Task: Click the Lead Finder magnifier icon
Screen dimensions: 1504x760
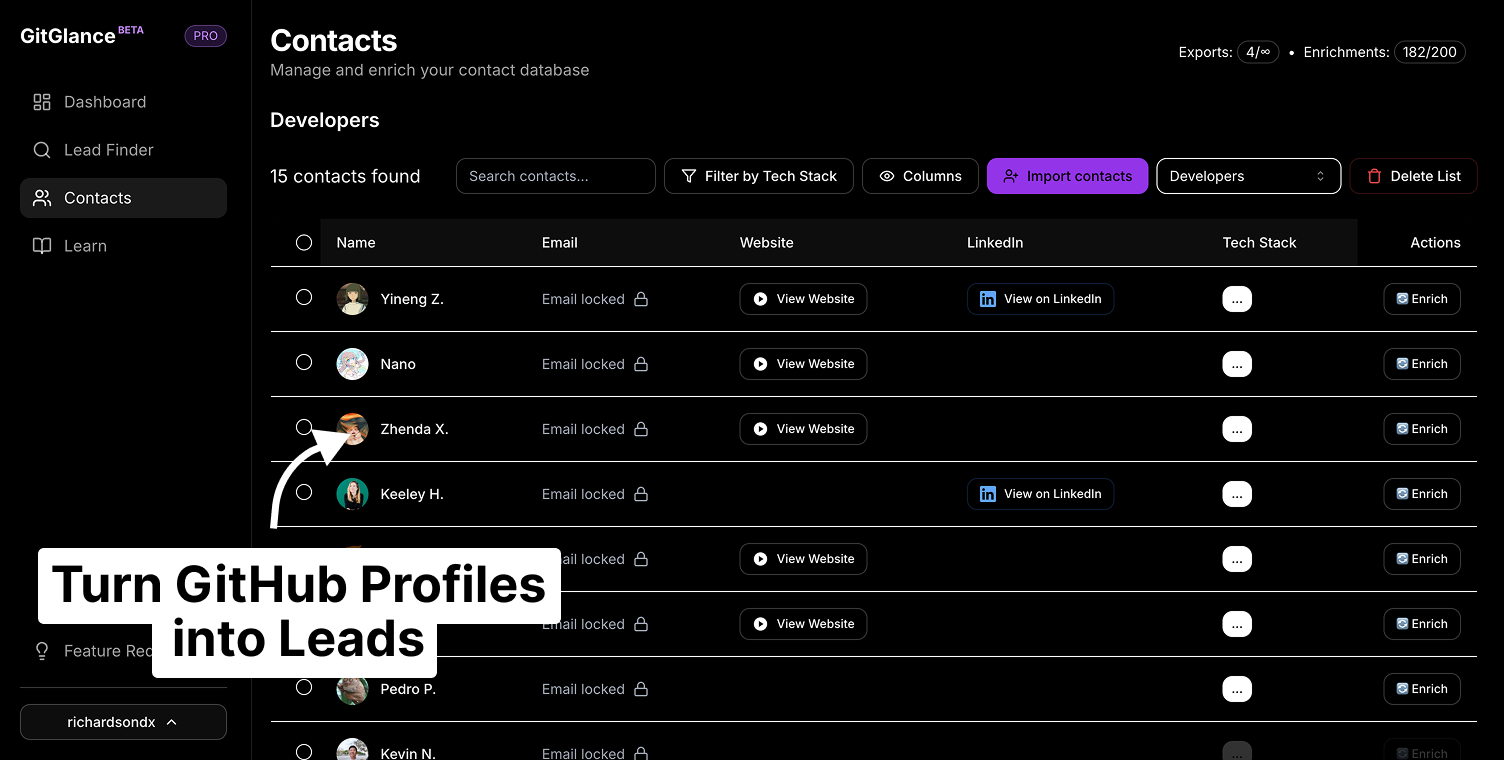Action: [x=42, y=150]
